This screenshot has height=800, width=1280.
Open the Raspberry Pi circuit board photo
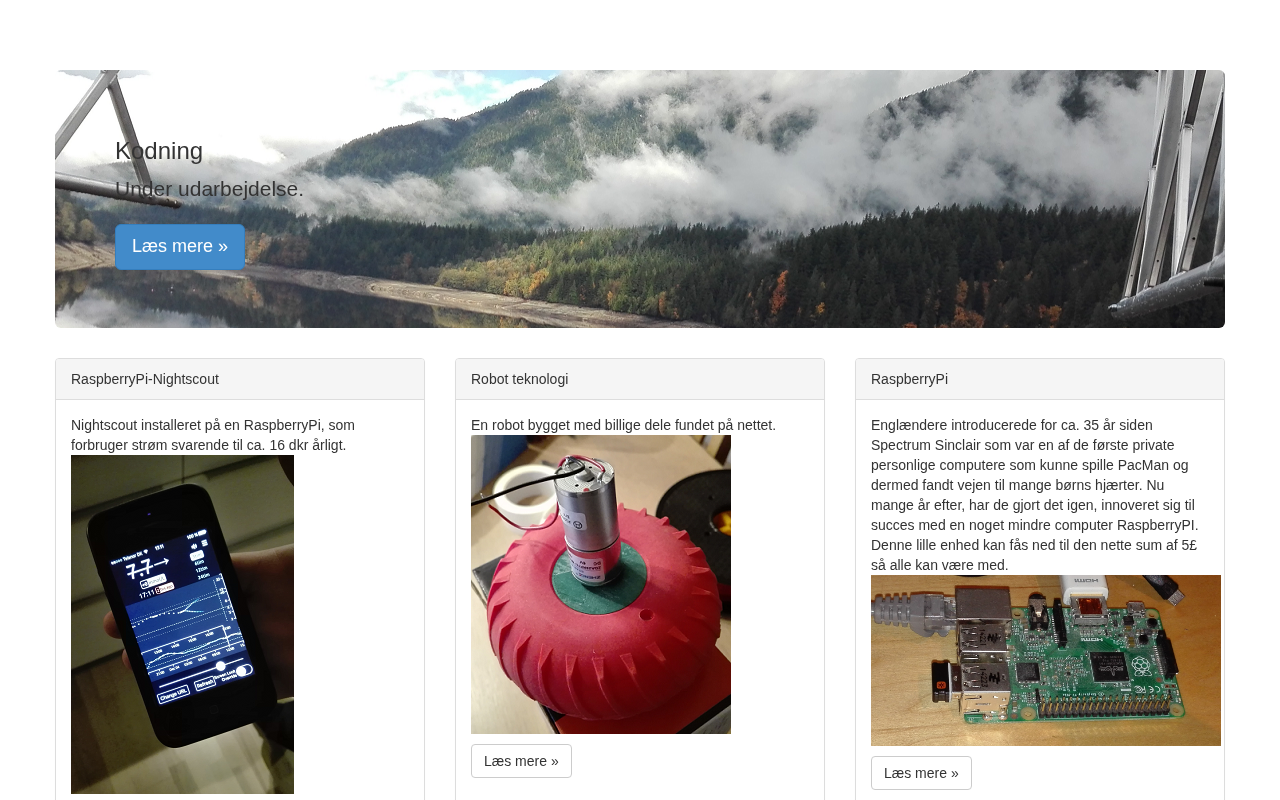pos(1046,660)
